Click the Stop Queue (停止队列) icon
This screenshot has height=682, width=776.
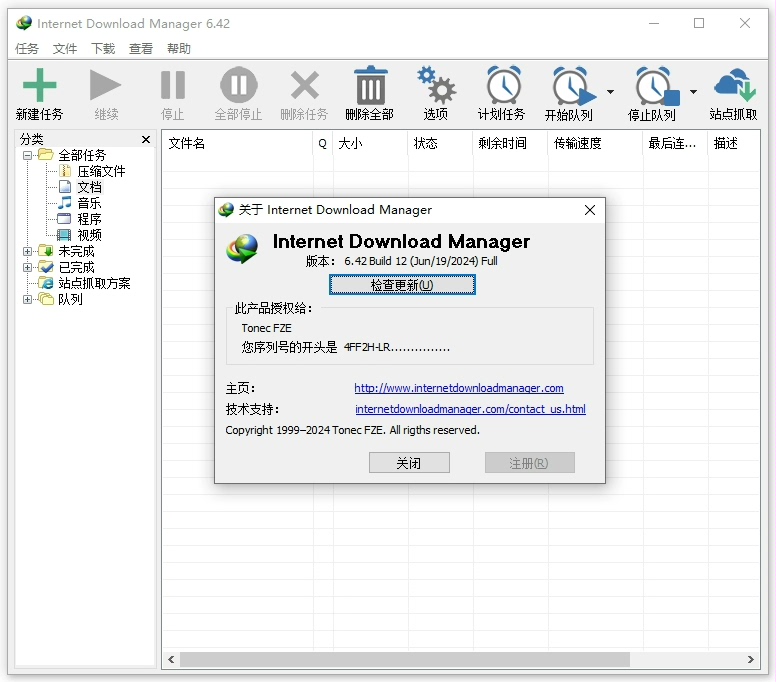pyautogui.click(x=654, y=87)
